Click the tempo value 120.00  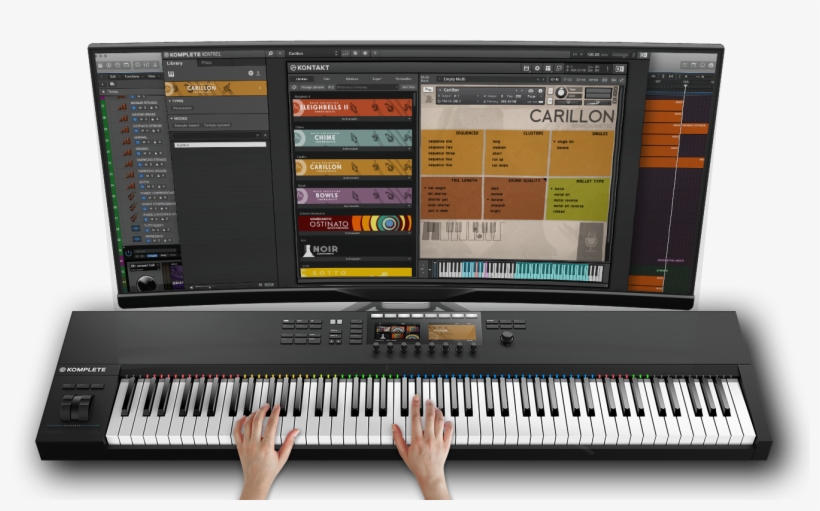(x=594, y=54)
